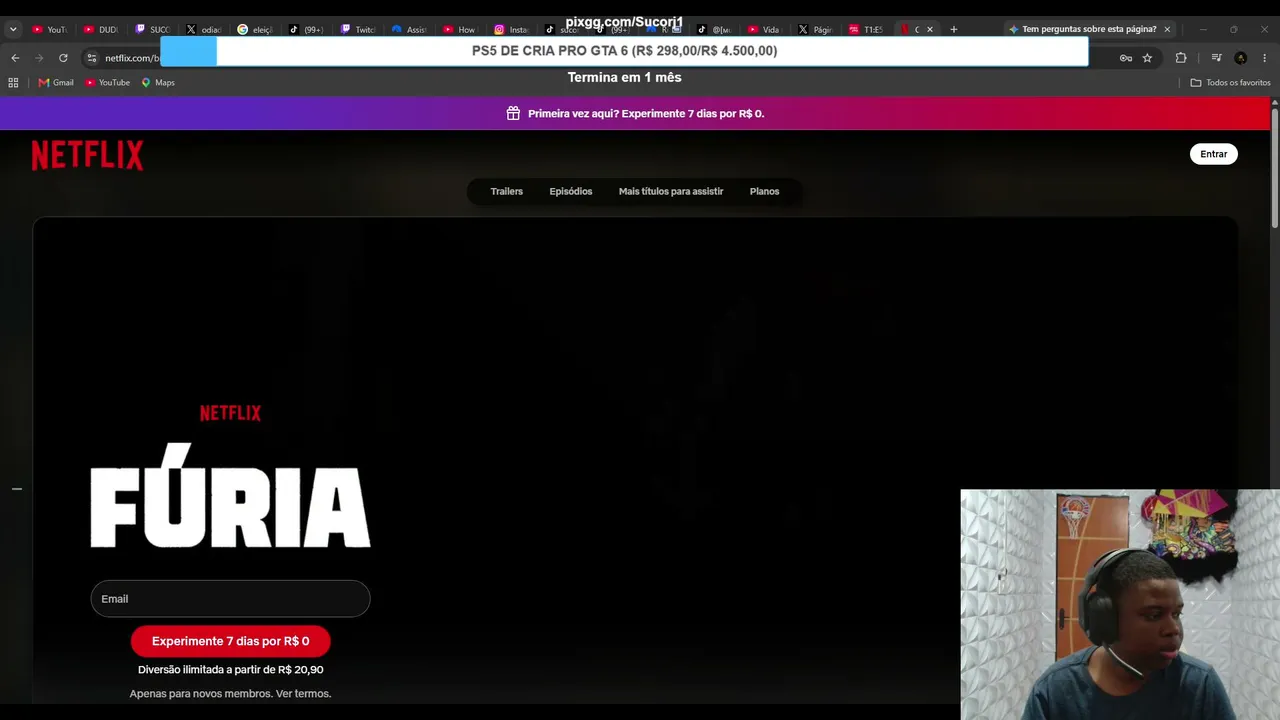1280x720 pixels.
Task: Click the 'PS5 DE CRIA PRO GTA 6' goal bar
Action: (624, 51)
